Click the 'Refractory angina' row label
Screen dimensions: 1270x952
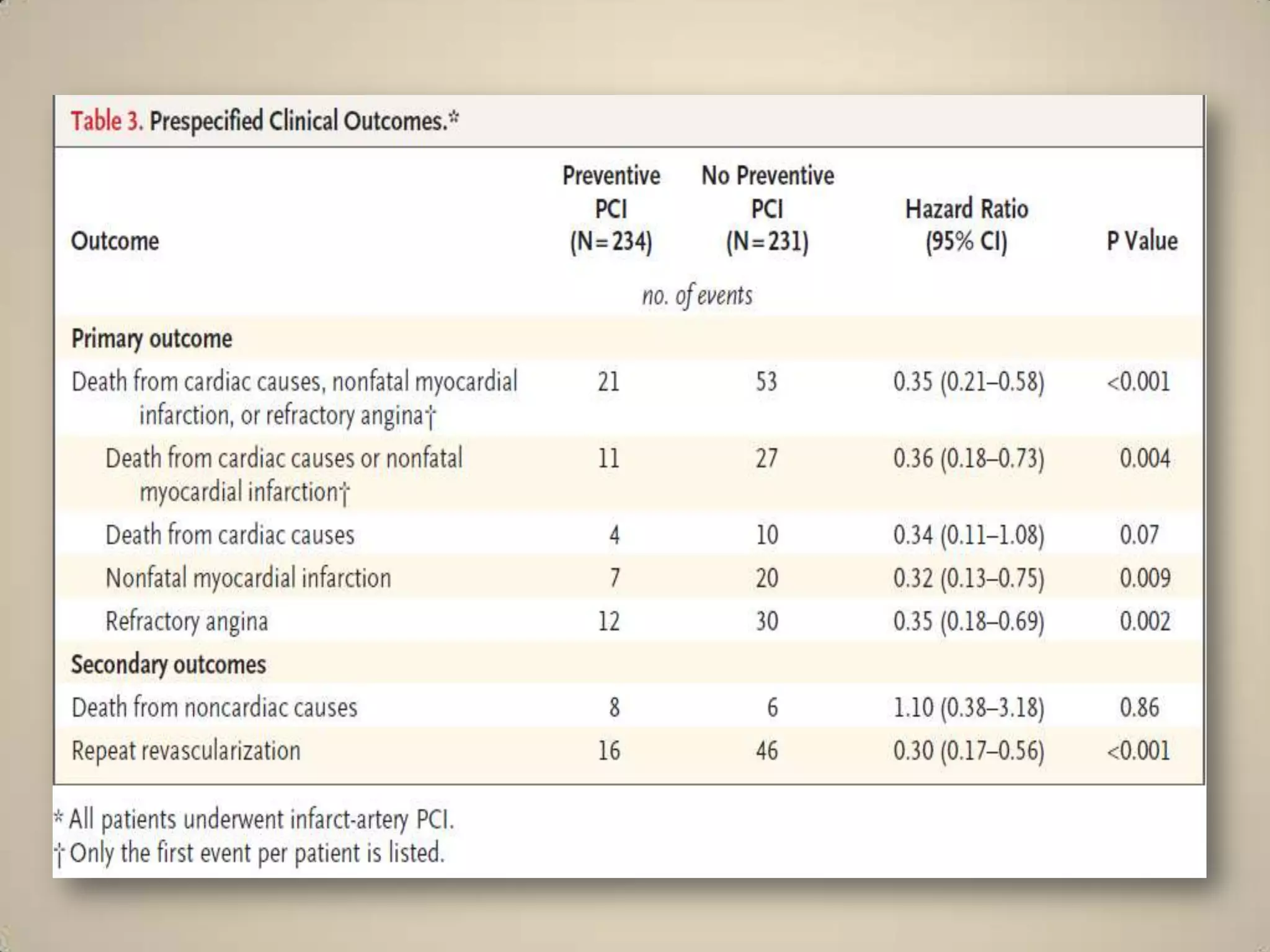point(187,621)
